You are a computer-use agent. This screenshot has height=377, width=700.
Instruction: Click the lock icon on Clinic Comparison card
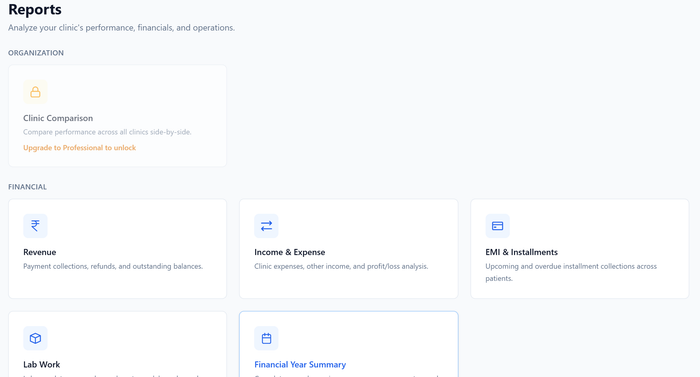35,92
